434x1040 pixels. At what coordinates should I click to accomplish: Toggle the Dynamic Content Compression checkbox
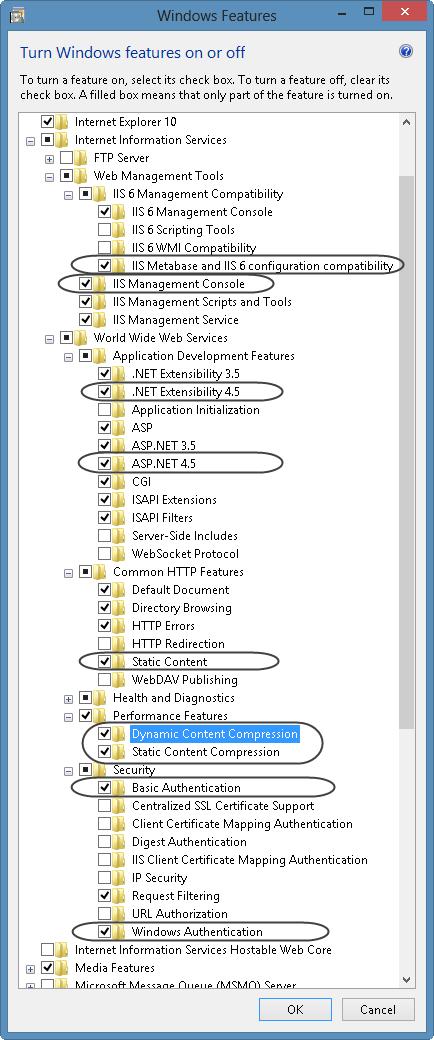pos(104,734)
